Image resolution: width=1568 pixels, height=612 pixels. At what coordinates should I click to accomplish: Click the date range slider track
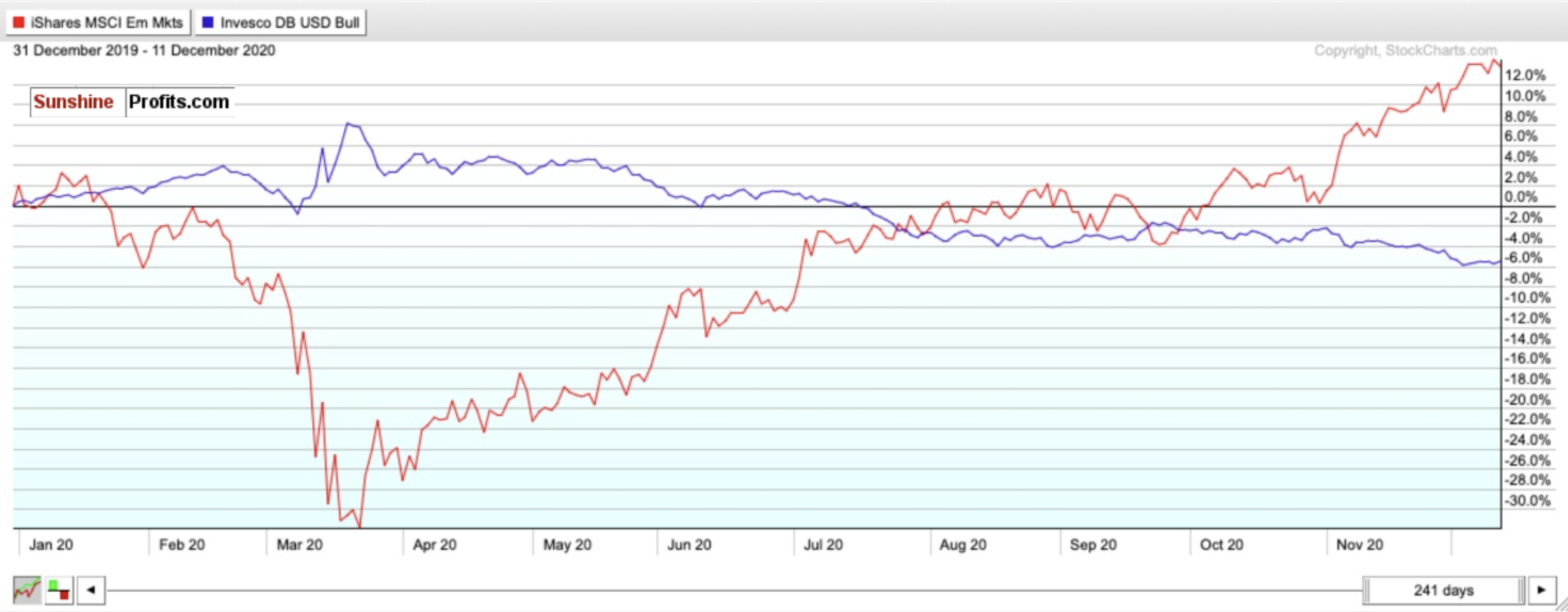click(x=733, y=590)
